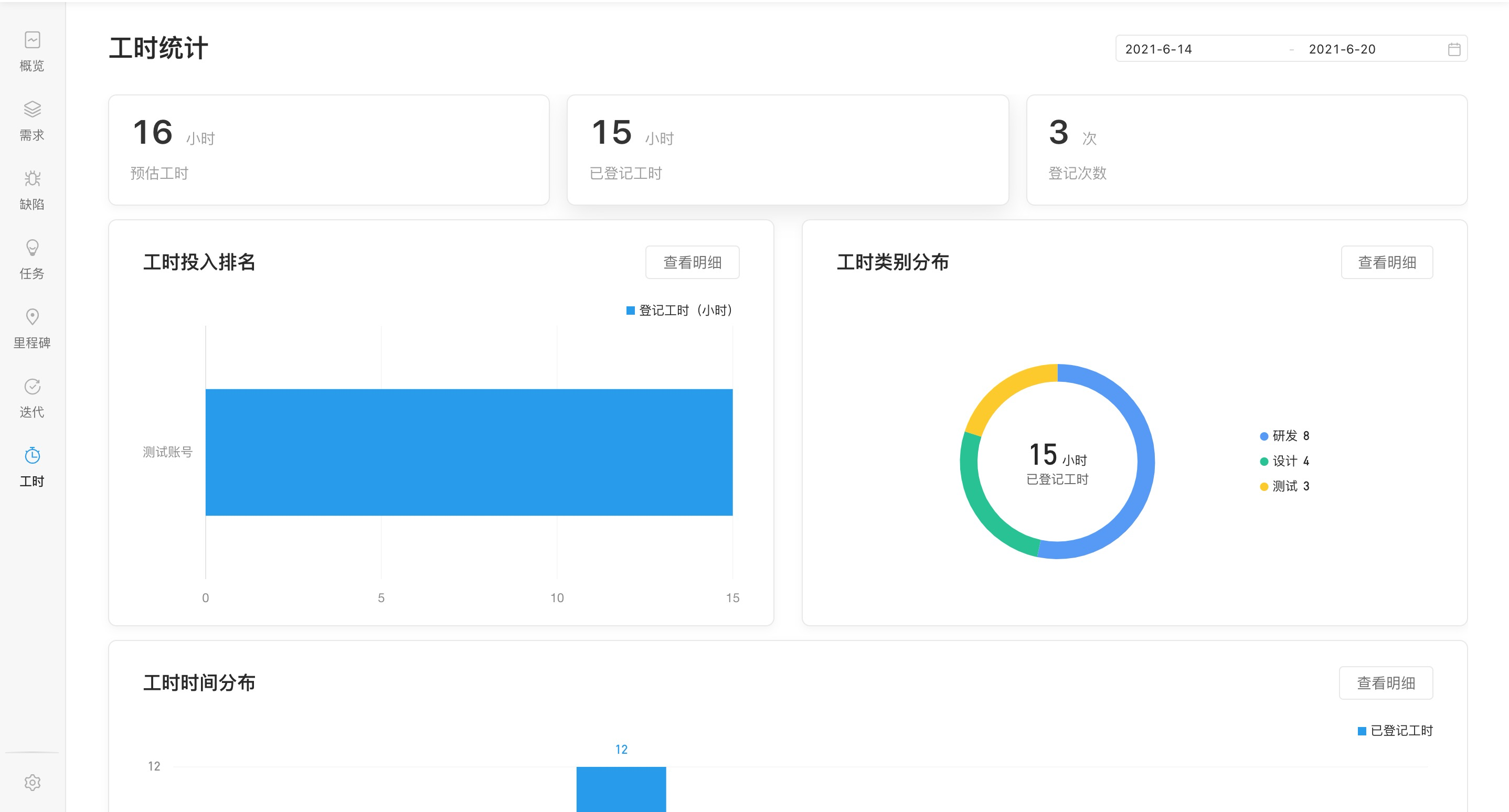The width and height of the screenshot is (1509, 812).
Task: Click 查看明细 in 工时类别分布 card
Action: point(1387,262)
